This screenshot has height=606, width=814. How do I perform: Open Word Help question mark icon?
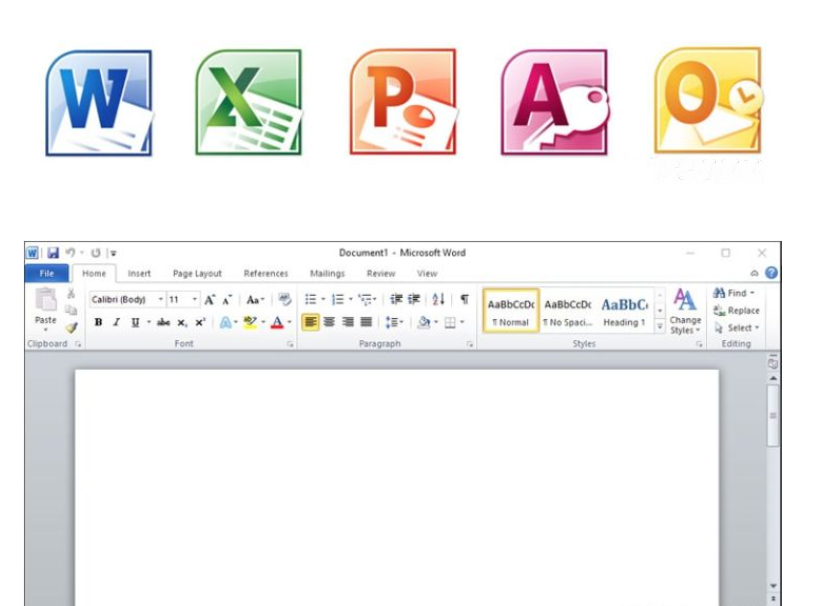point(771,273)
